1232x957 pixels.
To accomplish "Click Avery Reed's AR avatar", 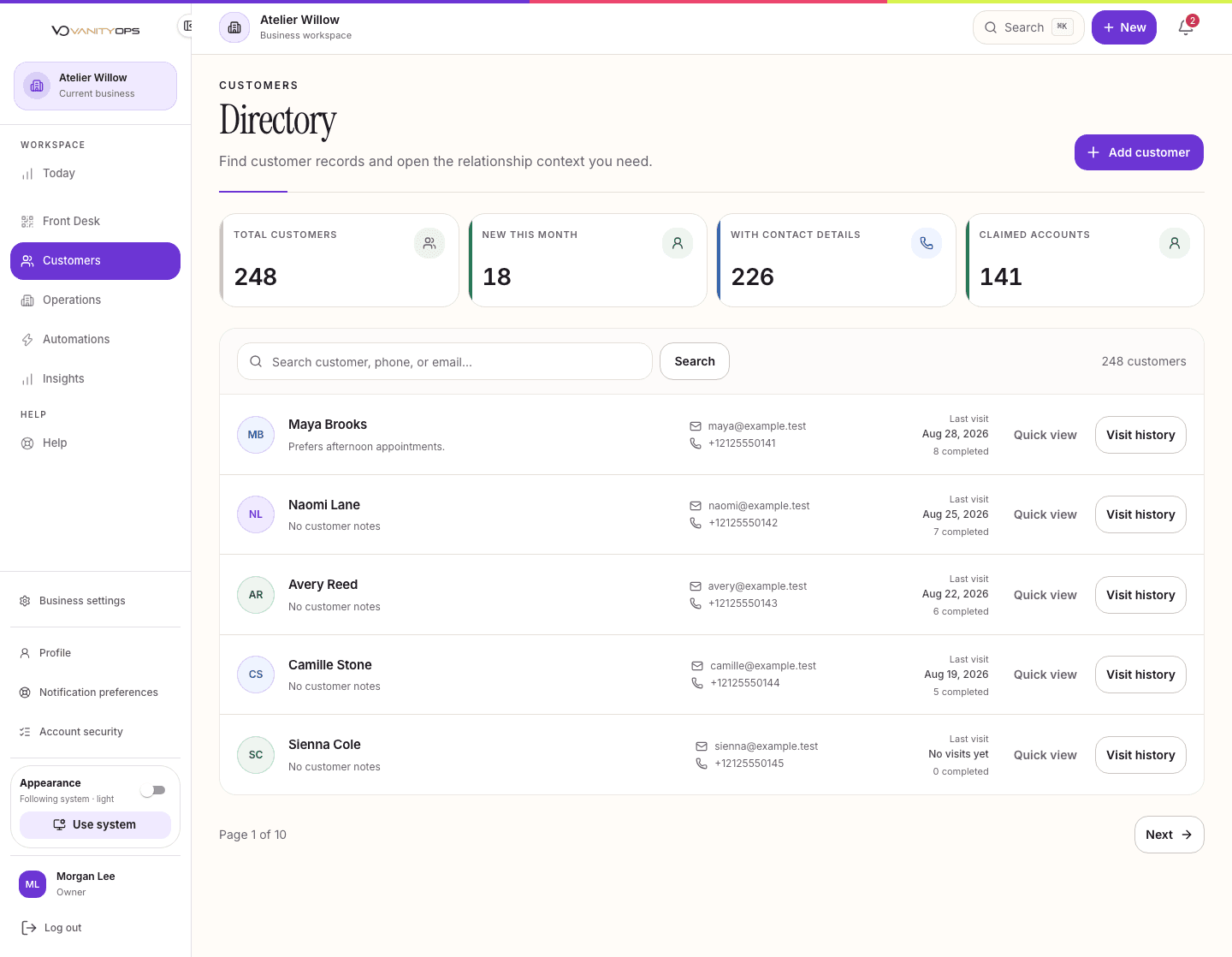I will click(256, 595).
